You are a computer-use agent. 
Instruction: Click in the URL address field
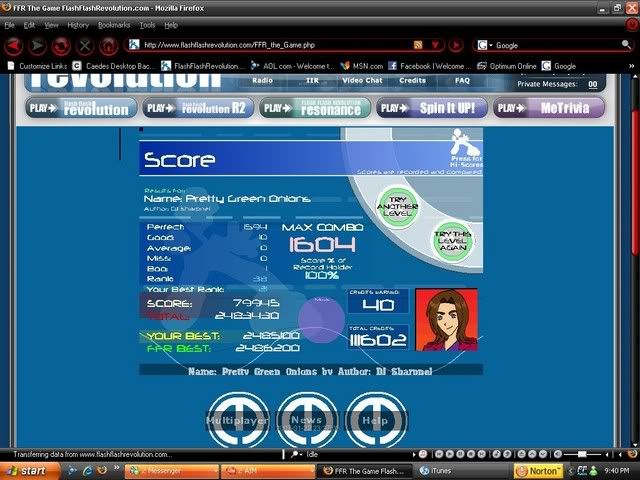[270, 45]
